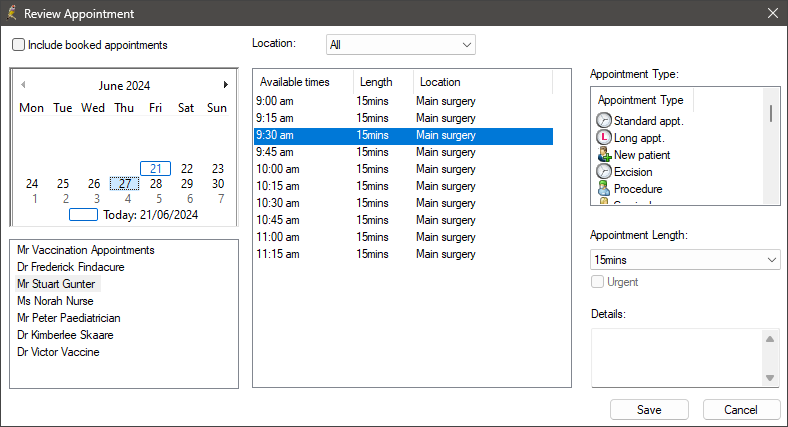Select the 9:15 am time slot
788x427 pixels.
click(x=404, y=118)
